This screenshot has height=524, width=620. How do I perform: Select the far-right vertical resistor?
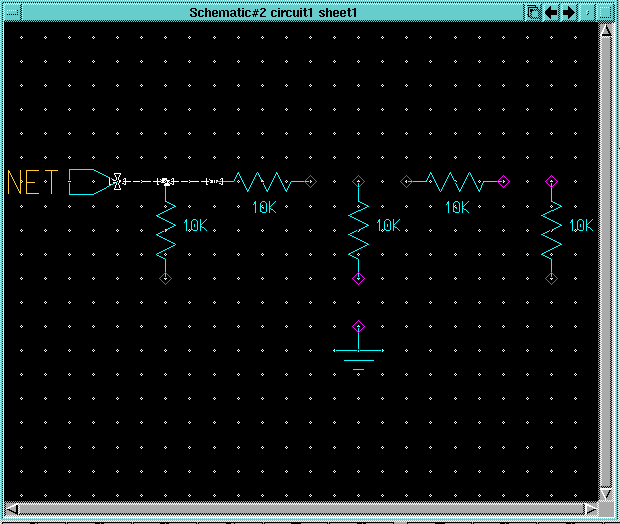(551, 230)
